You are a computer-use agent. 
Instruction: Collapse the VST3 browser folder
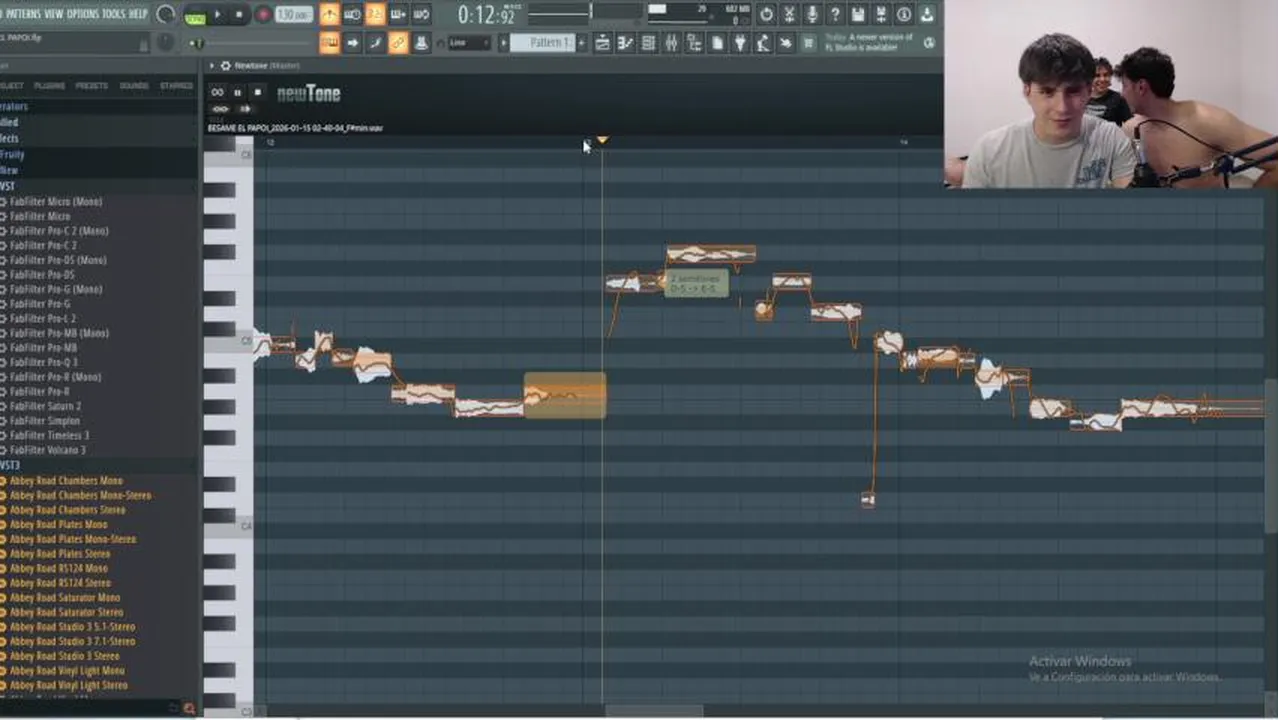tap(10, 466)
